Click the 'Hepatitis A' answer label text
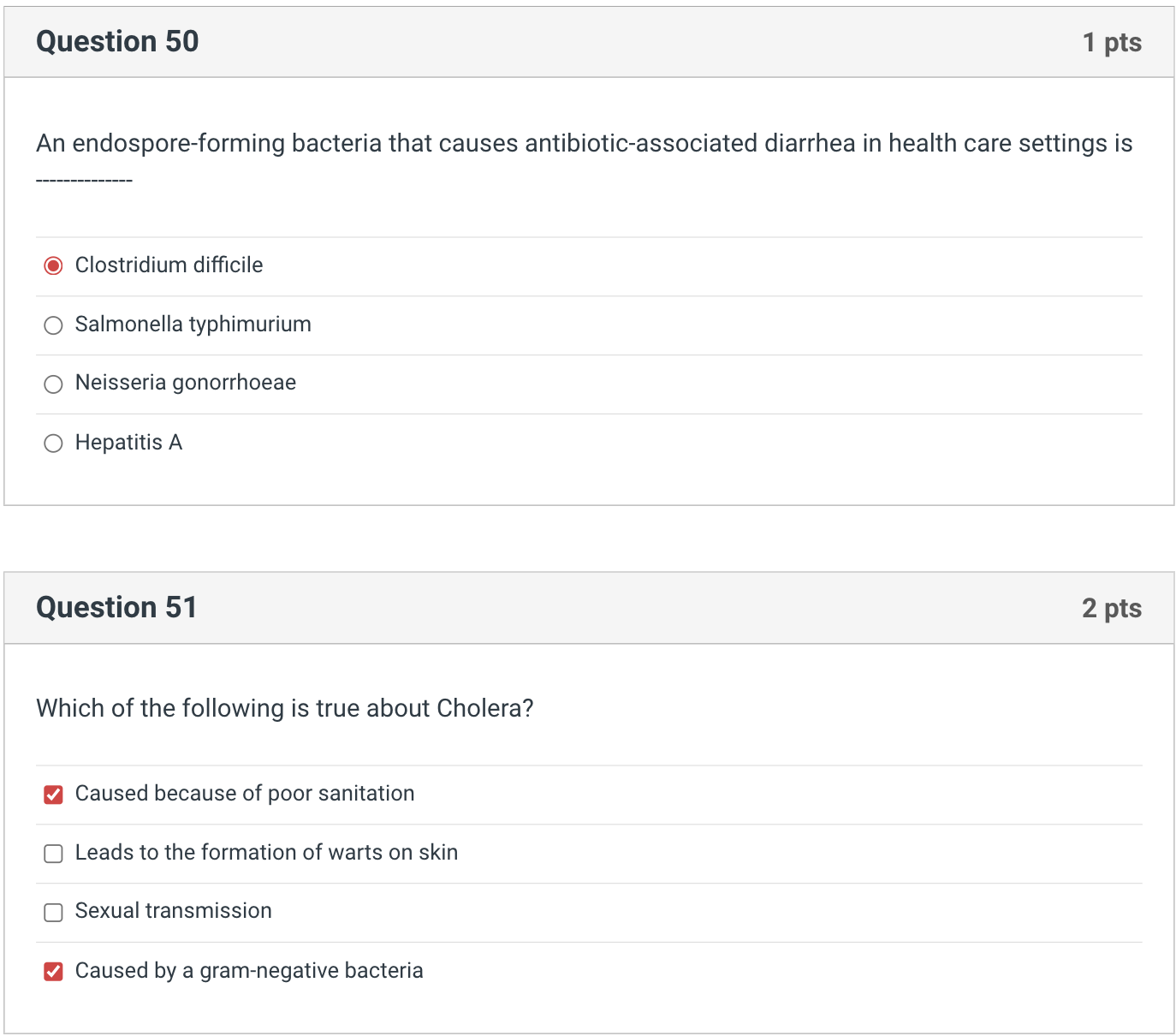The width and height of the screenshot is (1176, 1036). (x=128, y=443)
